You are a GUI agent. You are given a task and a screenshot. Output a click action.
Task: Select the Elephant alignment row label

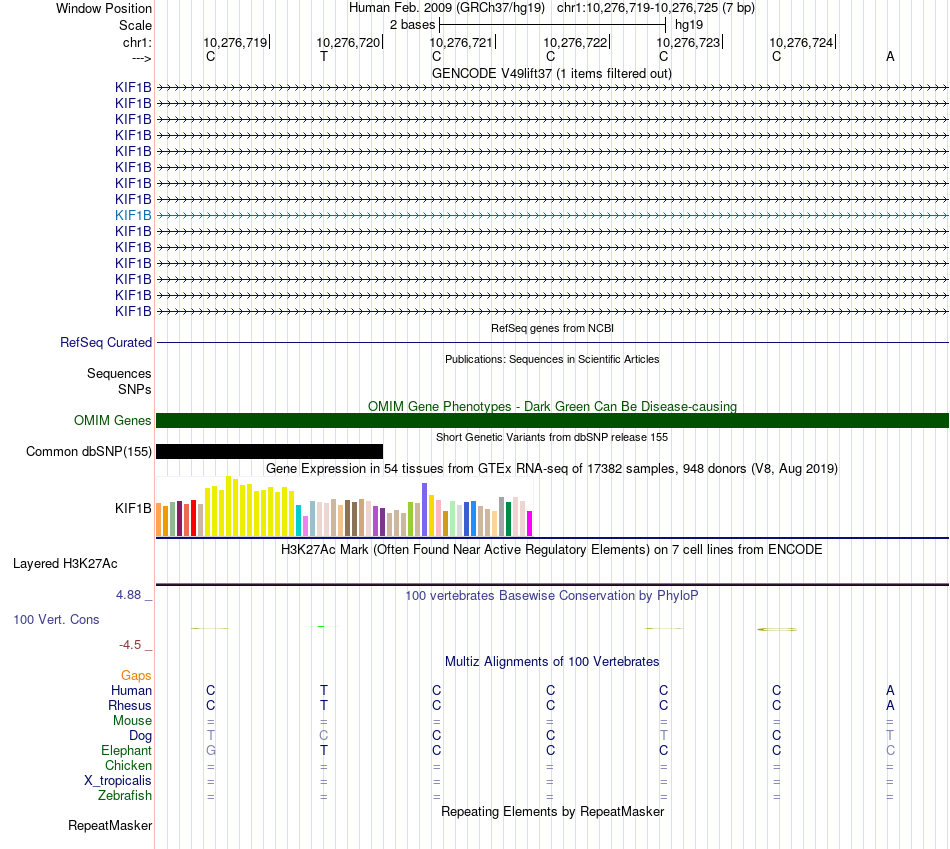(126, 751)
